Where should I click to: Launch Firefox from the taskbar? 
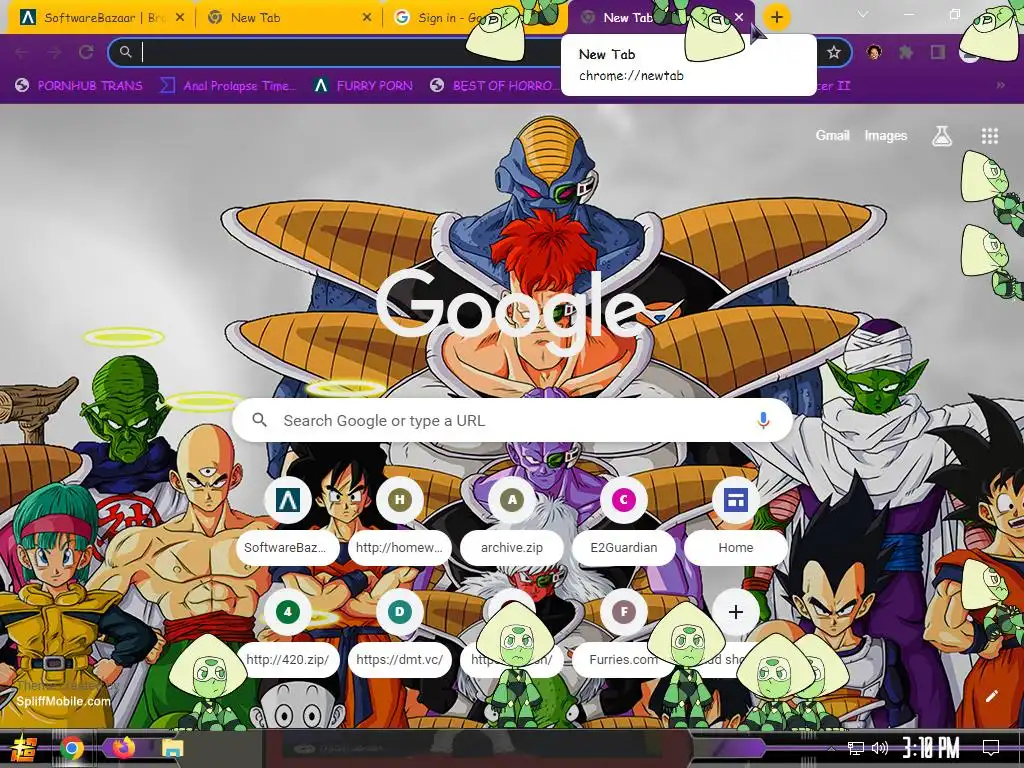[123, 748]
